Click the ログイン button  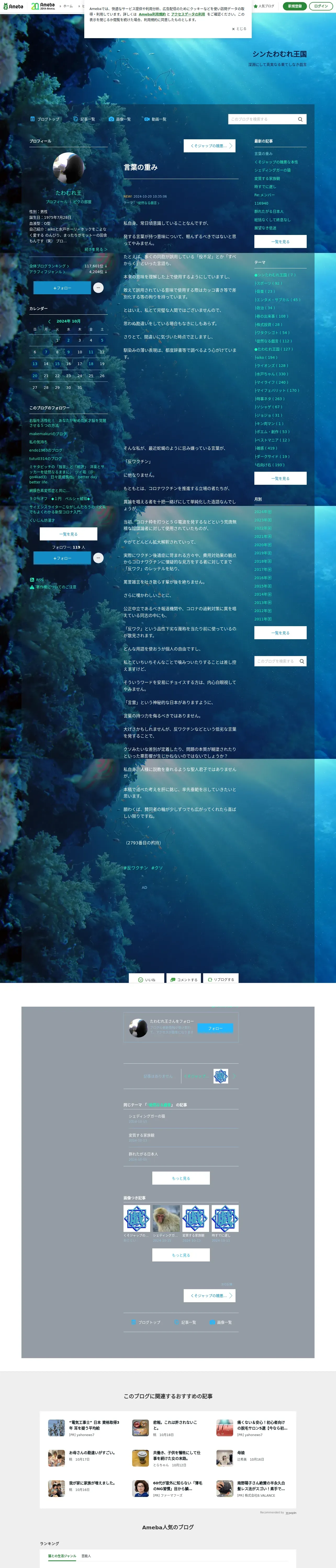click(321, 6)
